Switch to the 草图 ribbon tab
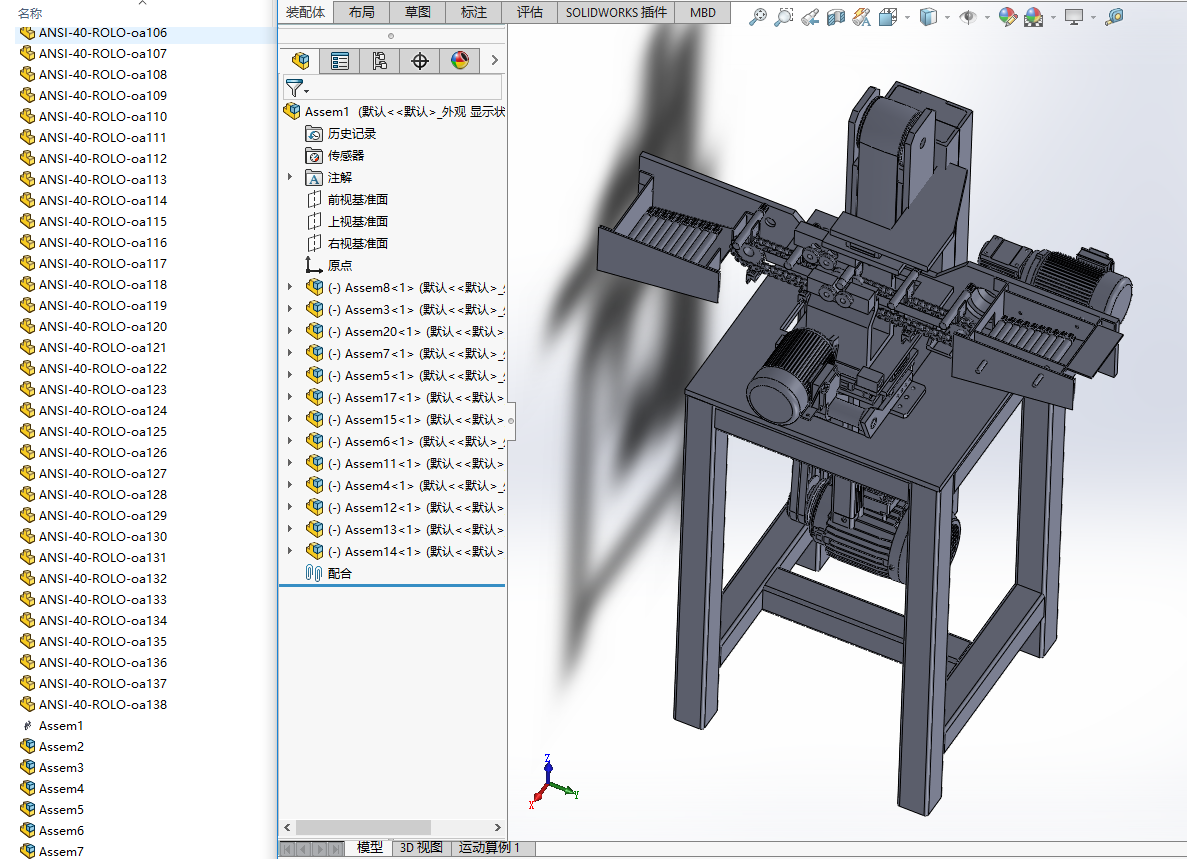 417,12
